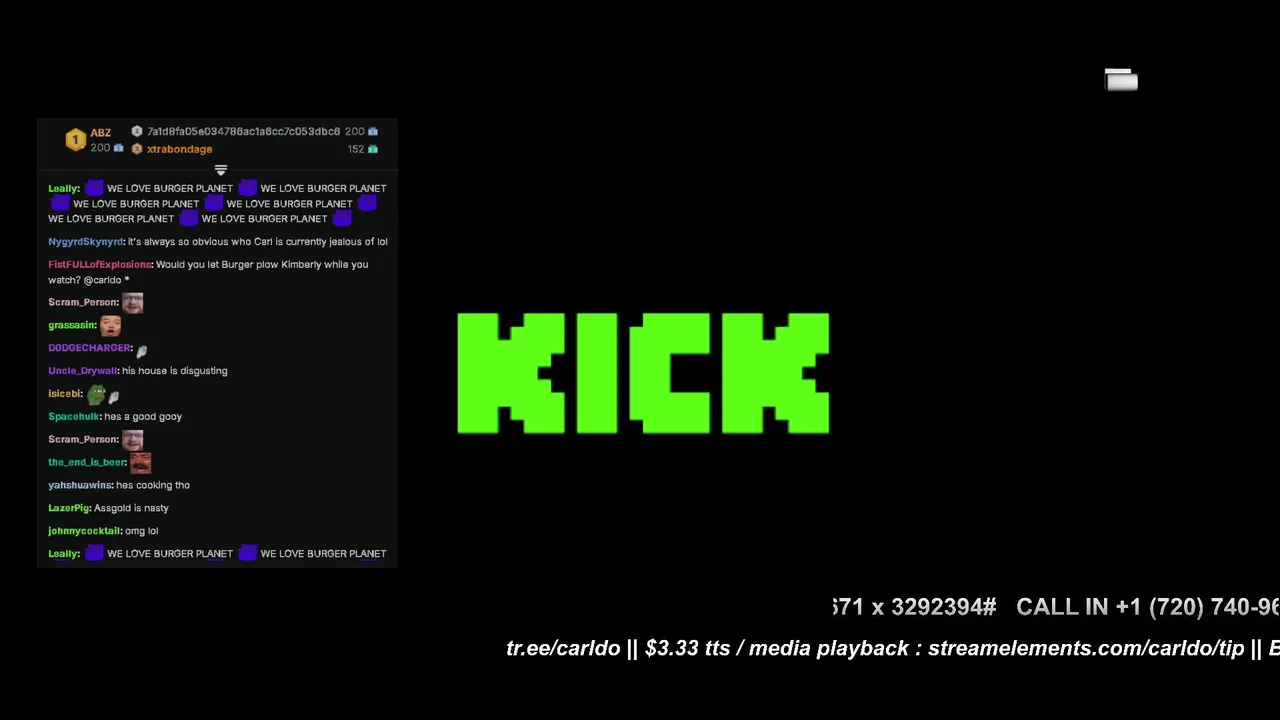Click the "152" gift count
The image size is (1280, 720).
(x=356, y=149)
